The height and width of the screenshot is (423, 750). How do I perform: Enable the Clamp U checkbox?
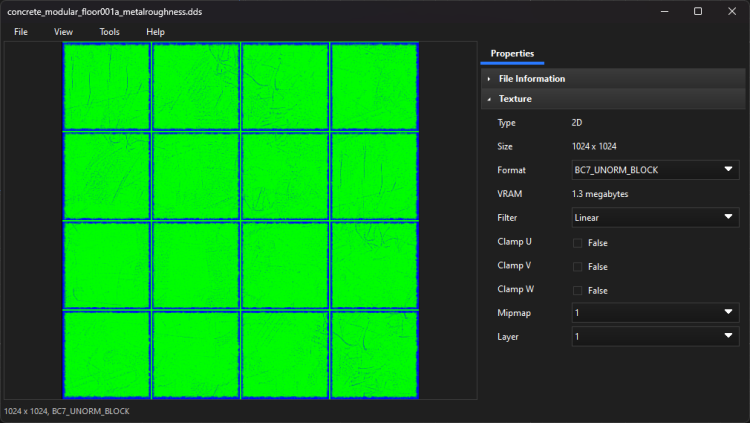pyautogui.click(x=577, y=243)
